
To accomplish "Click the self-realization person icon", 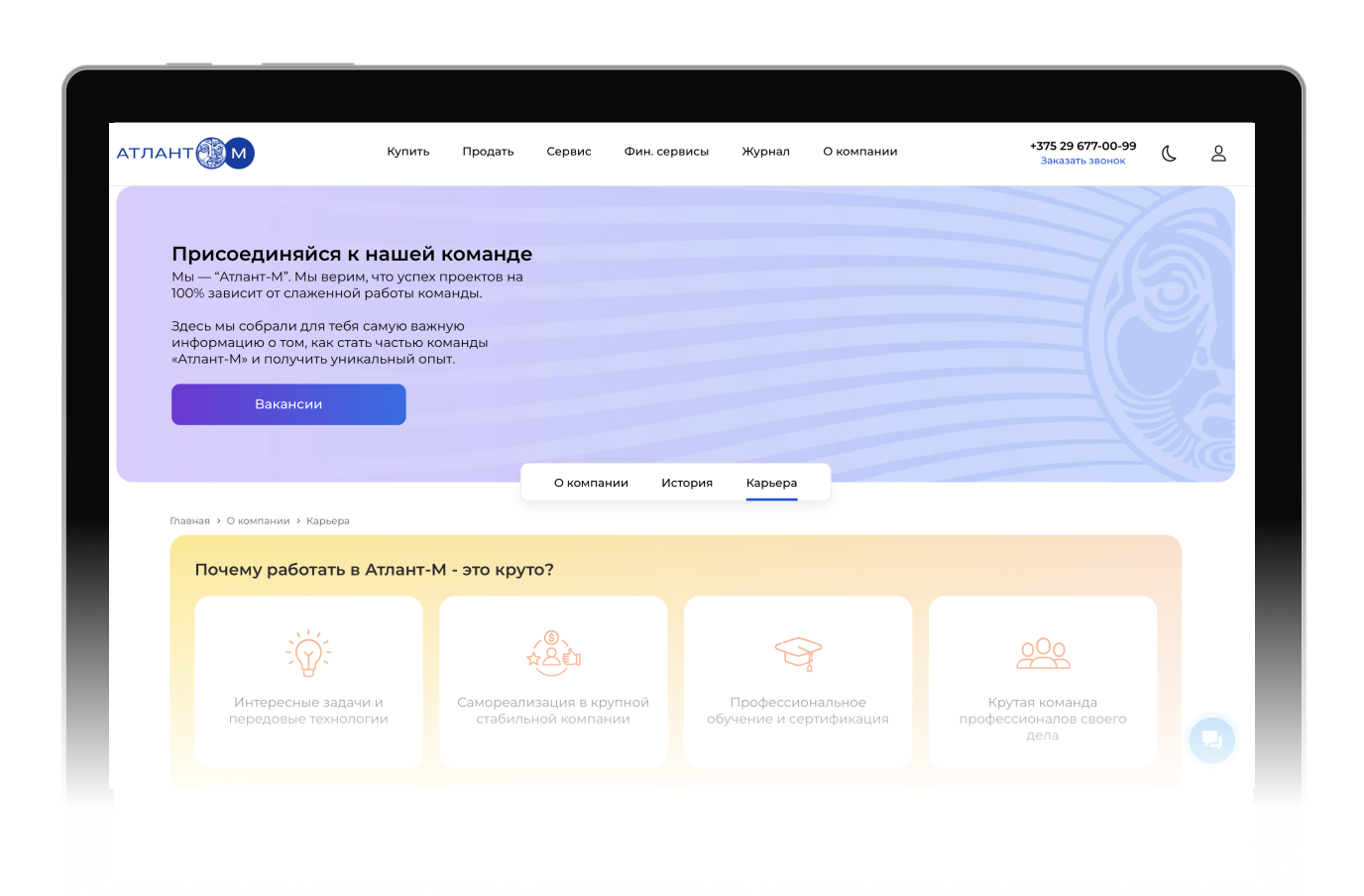I will [553, 653].
